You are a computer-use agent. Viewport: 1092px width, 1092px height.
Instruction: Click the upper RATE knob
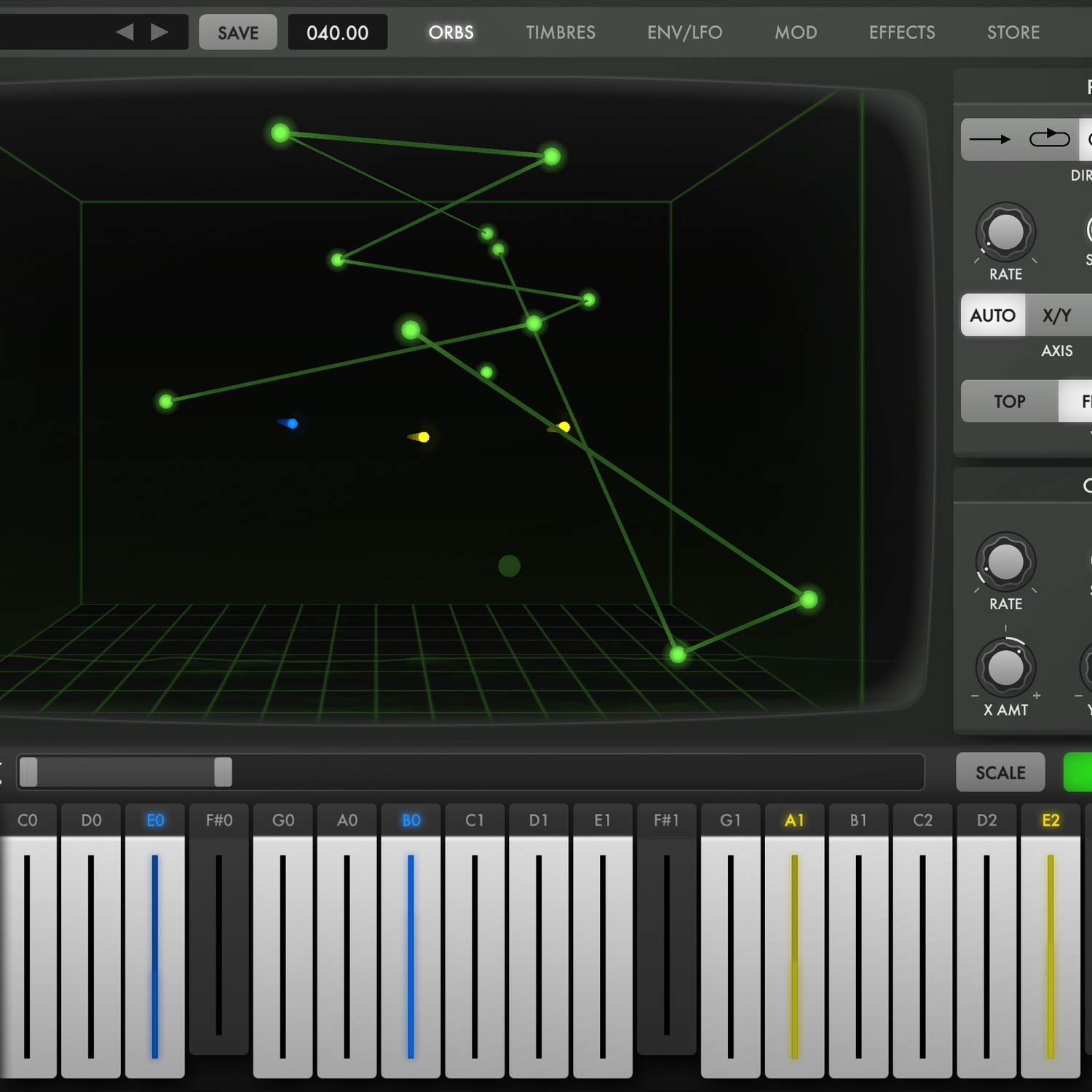(1005, 232)
